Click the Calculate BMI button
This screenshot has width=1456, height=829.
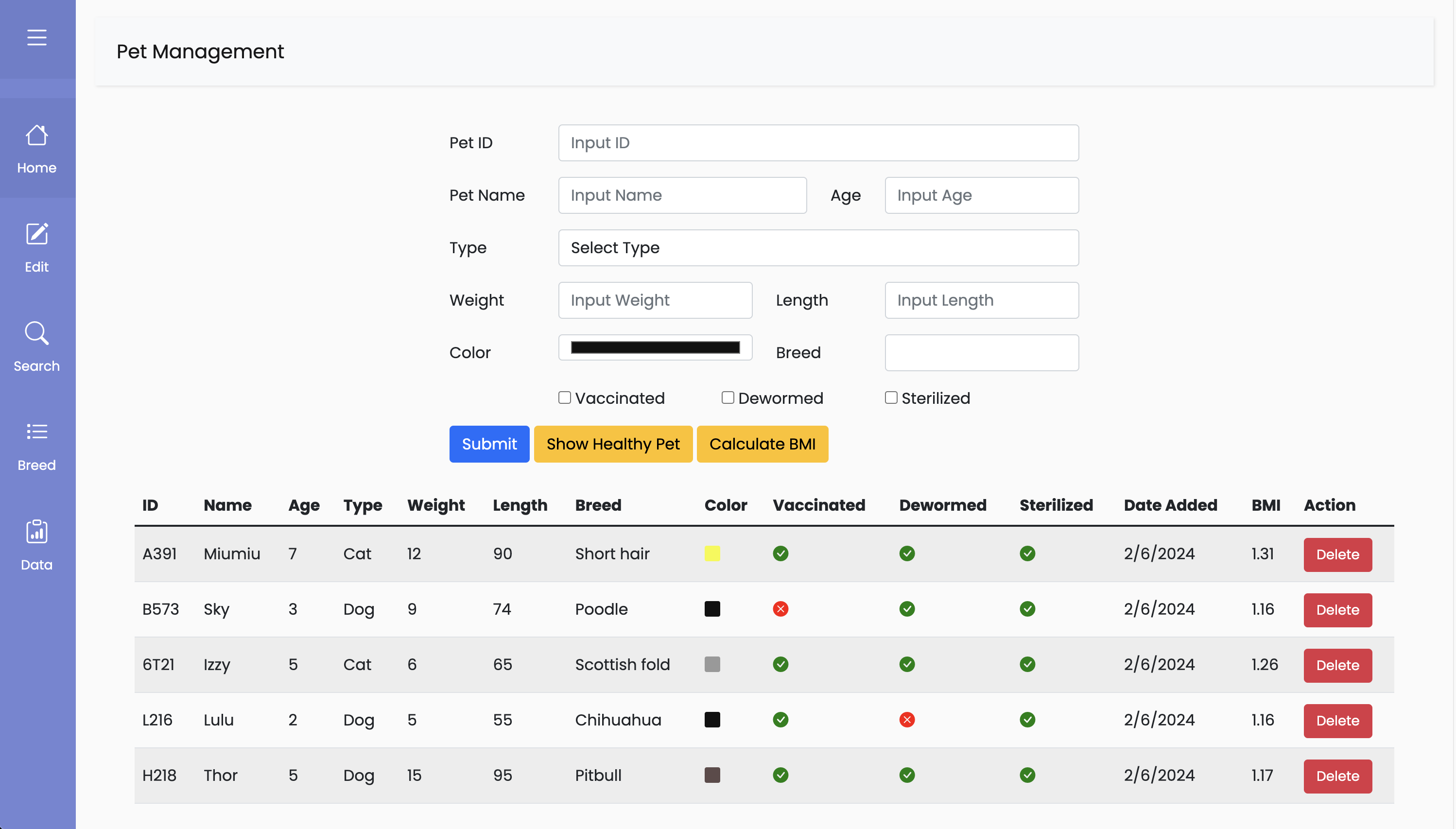coord(762,444)
